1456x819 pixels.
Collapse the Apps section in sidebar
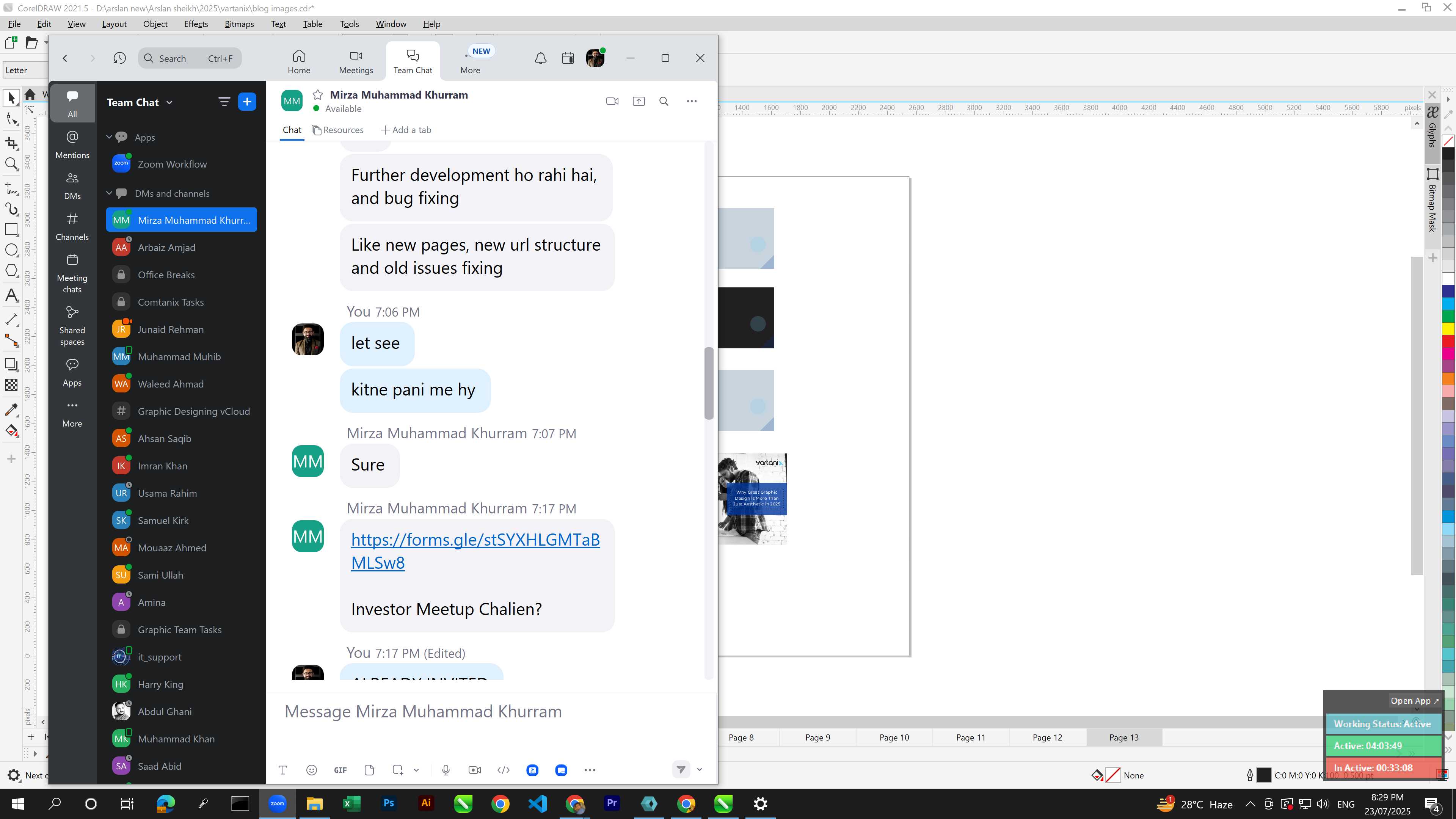coord(109,137)
